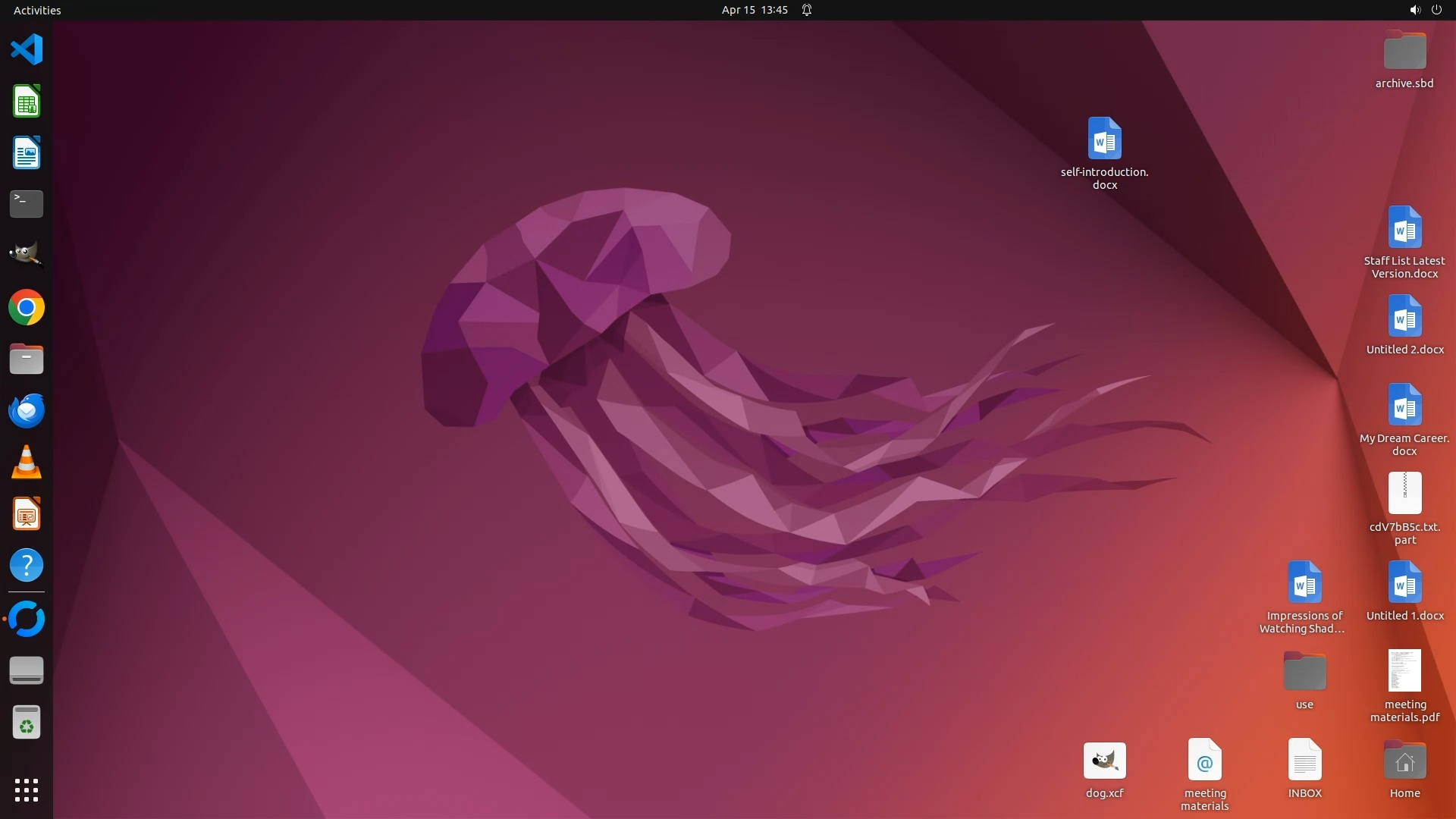Screen dimensions: 1456x819
Task: Select the dog.xcf image file
Action: [1104, 761]
